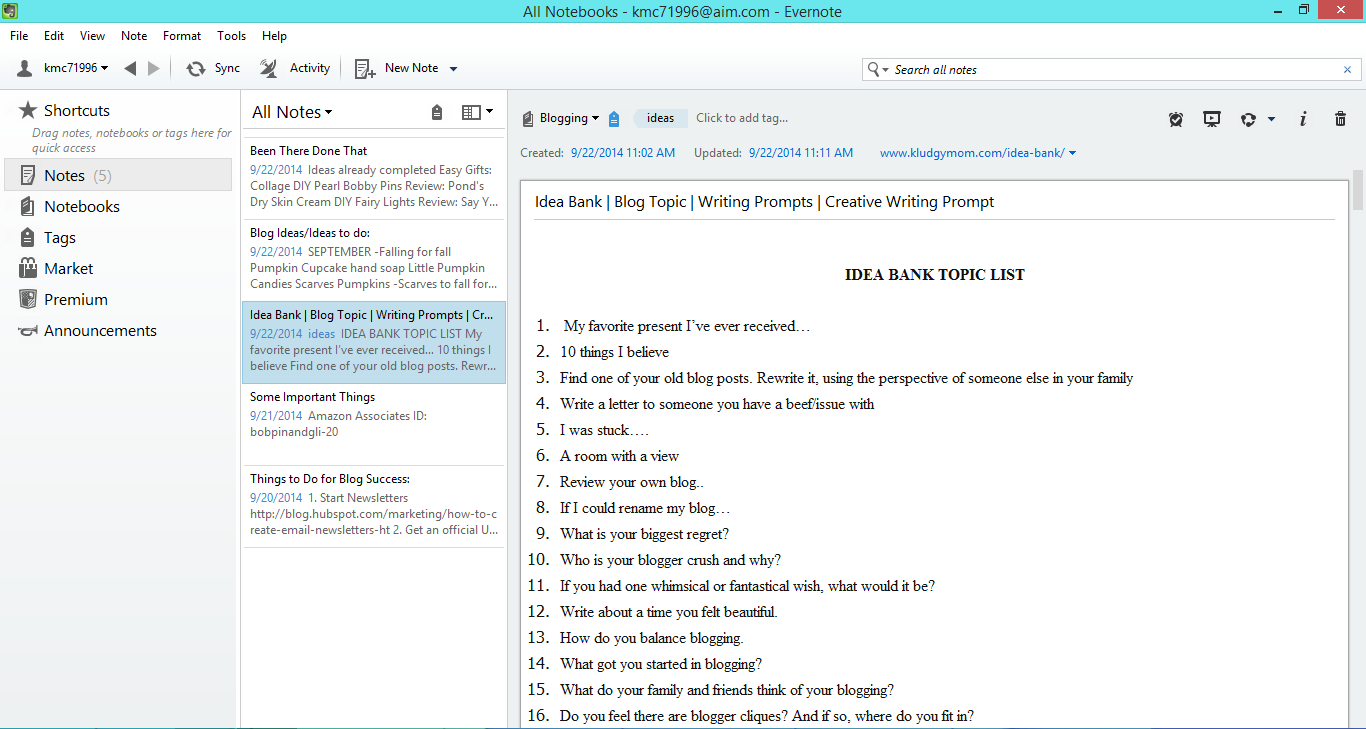The image size is (1366, 729).
Task: Select the 'Idea Bank | Blog Topic' note
Action: pos(374,342)
